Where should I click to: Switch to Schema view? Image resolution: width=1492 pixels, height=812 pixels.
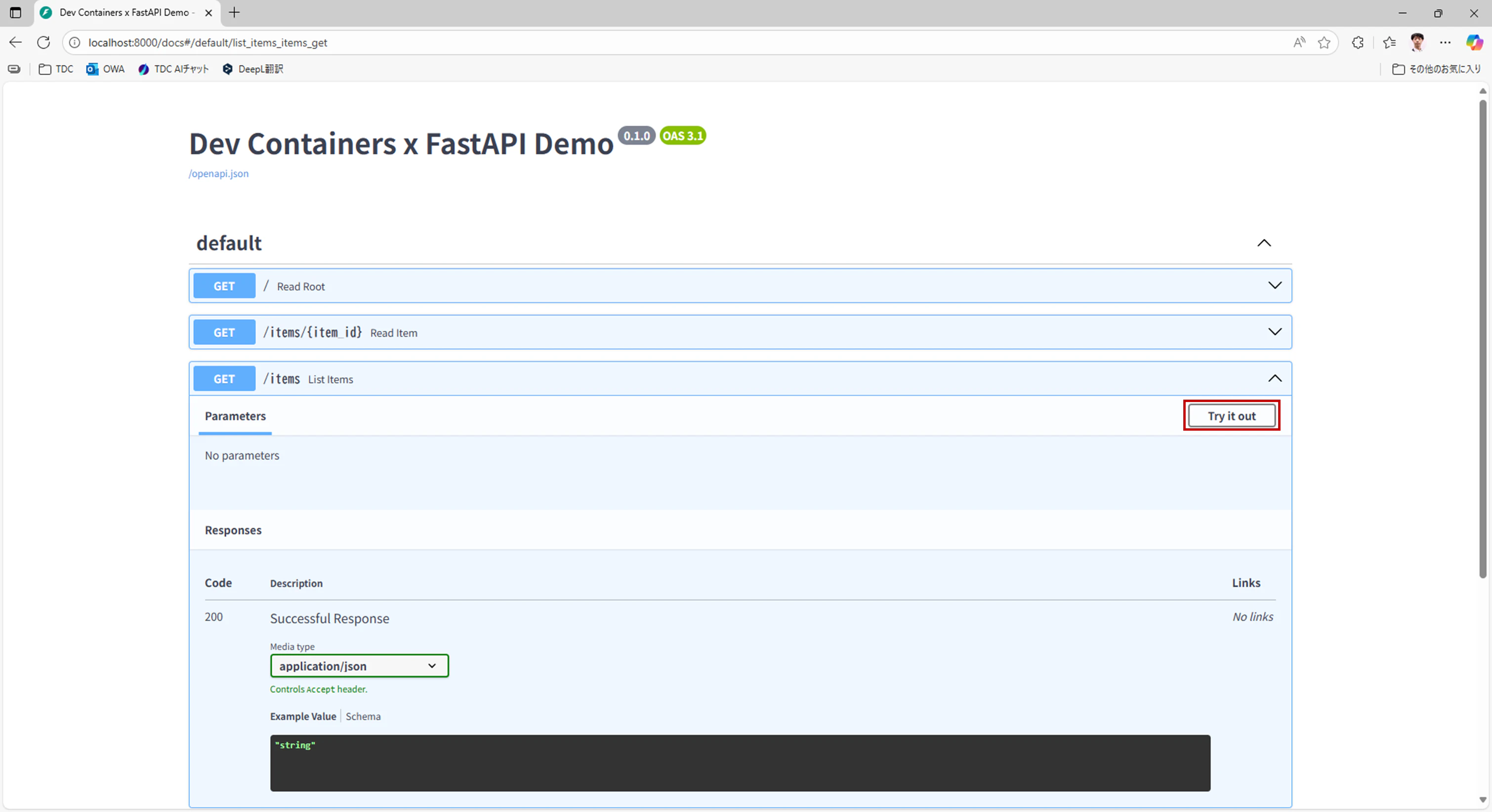click(363, 716)
